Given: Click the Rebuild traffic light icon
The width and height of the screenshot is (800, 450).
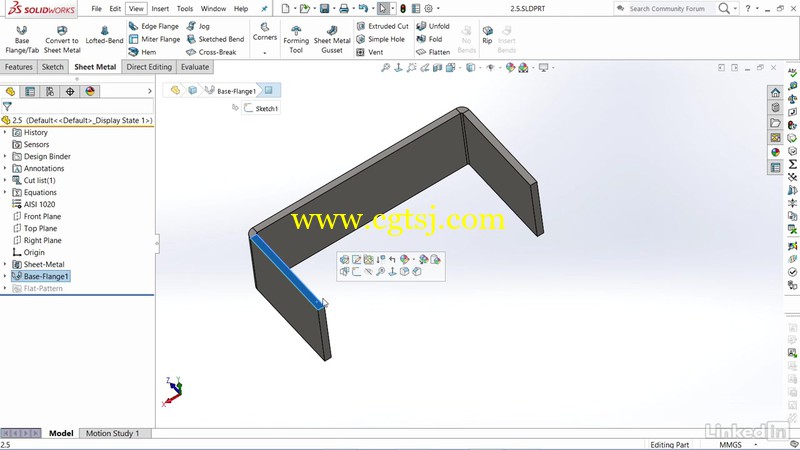Looking at the screenshot, I should [x=403, y=9].
